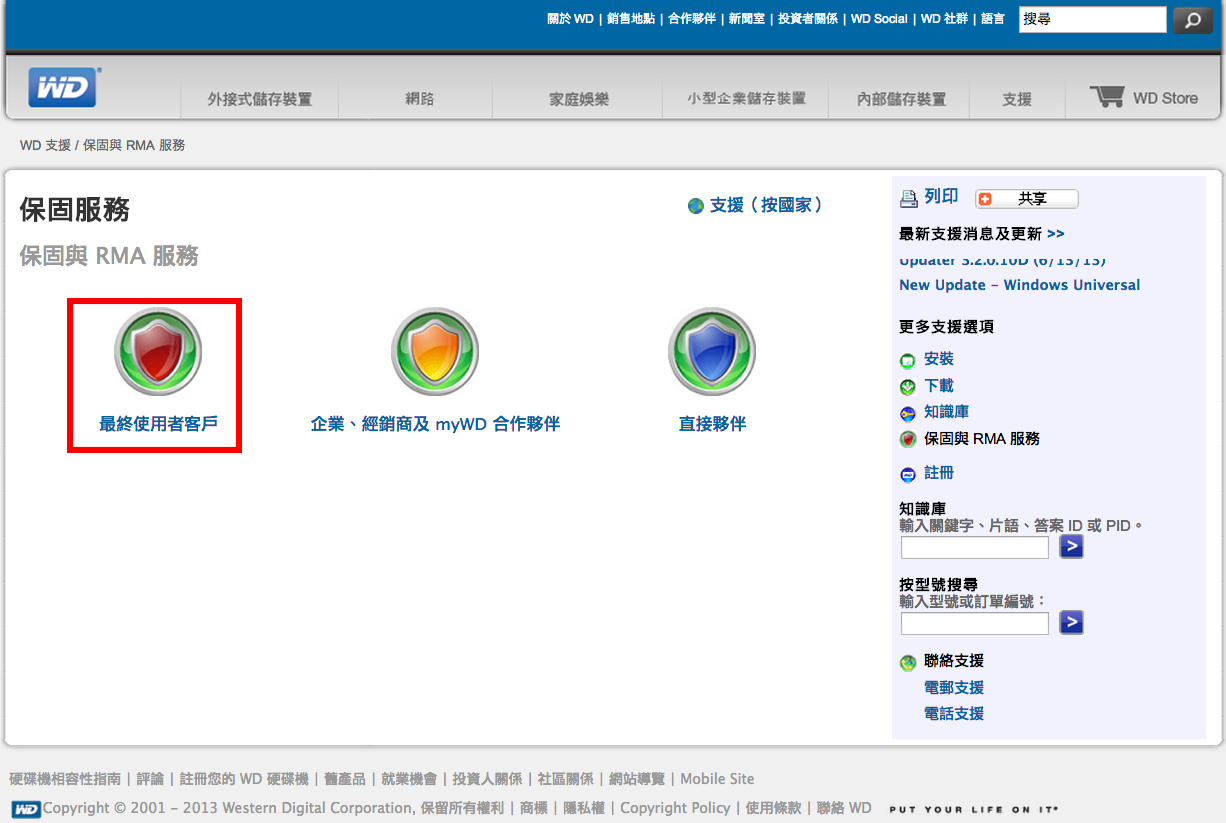
Task: Click the printer icon next to 列印
Action: click(908, 198)
